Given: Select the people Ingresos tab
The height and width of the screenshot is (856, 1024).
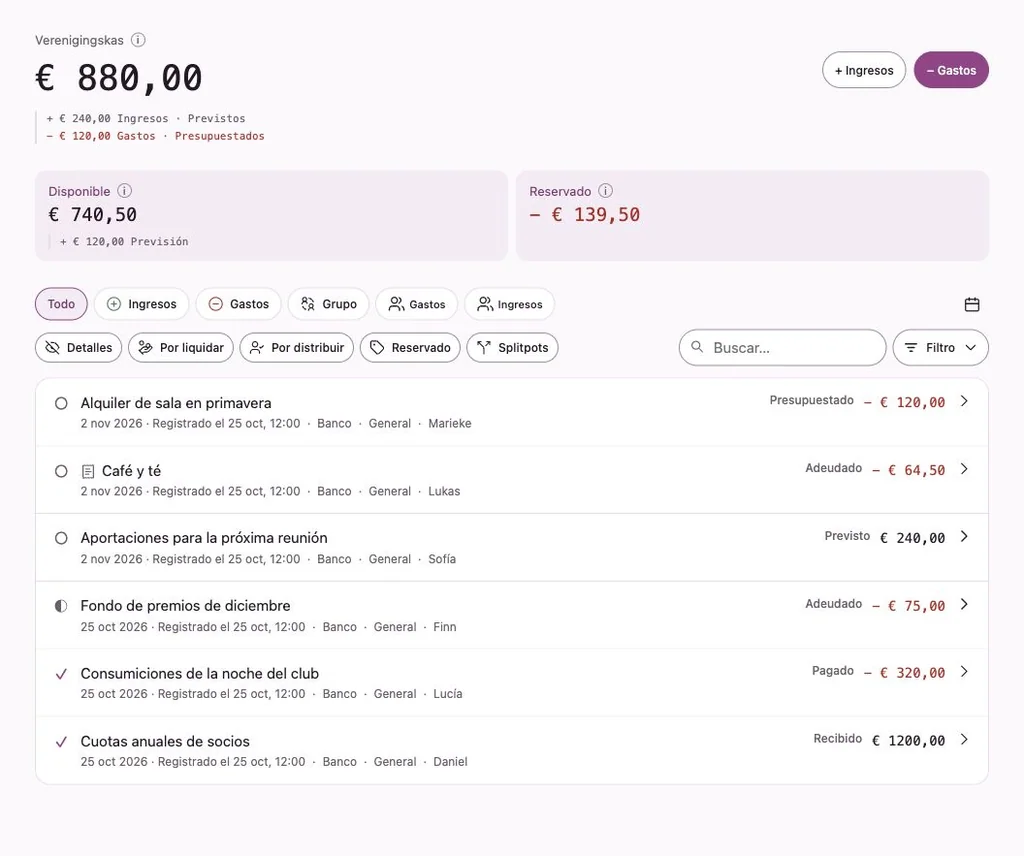Looking at the screenshot, I should [x=509, y=304].
